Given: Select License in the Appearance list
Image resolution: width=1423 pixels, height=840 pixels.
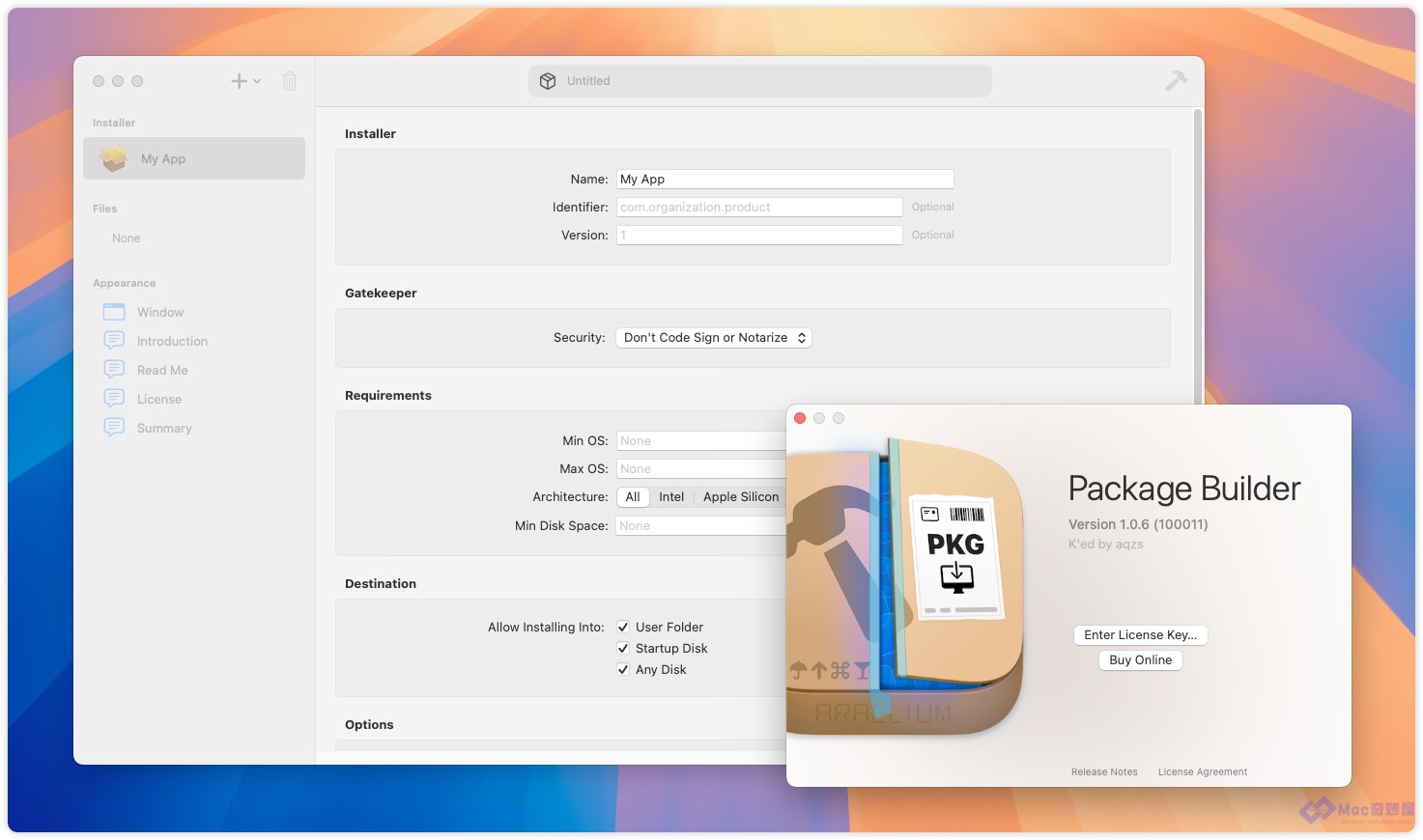Looking at the screenshot, I should [194, 399].
